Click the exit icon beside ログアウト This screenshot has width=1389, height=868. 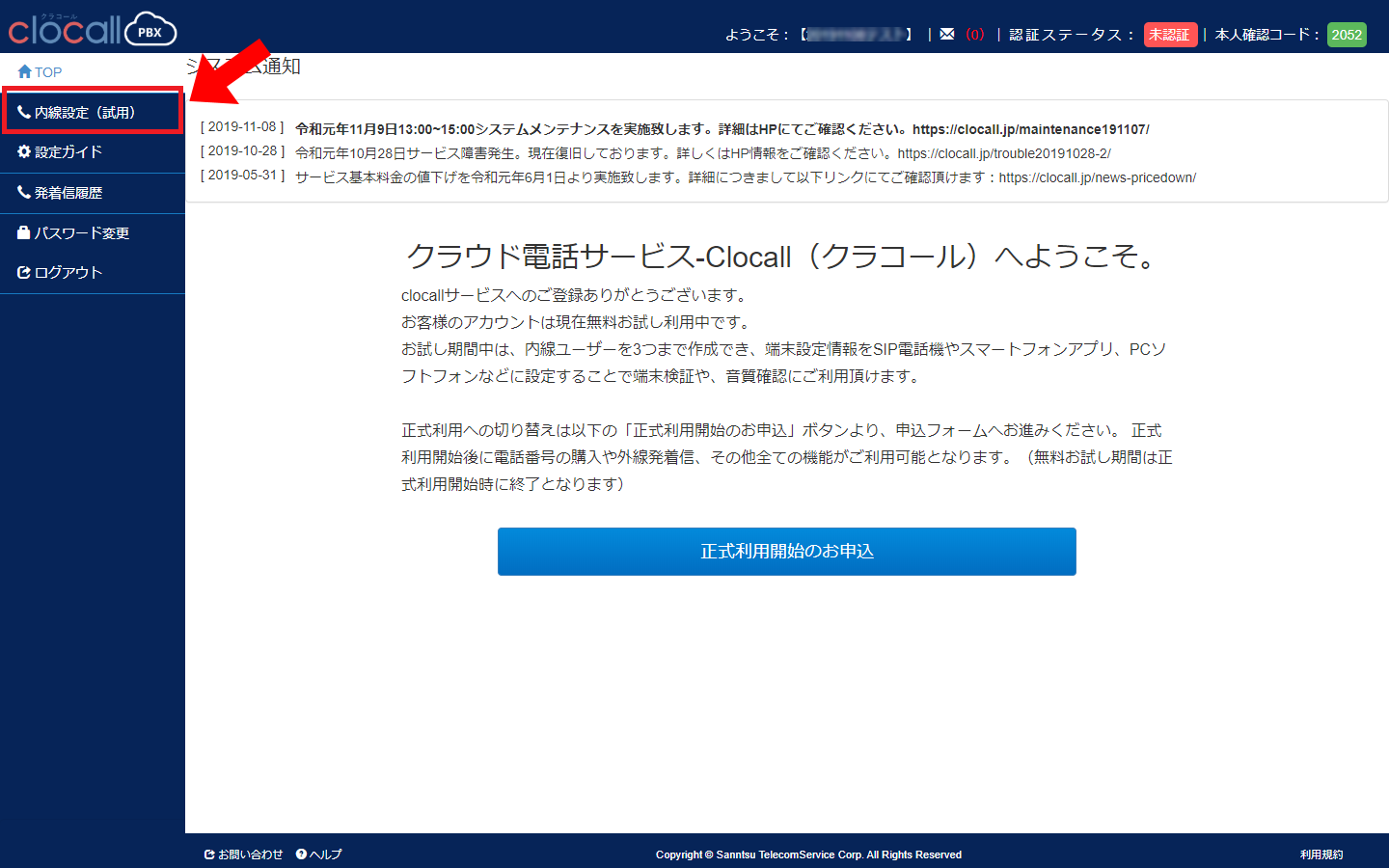pyautogui.click(x=24, y=272)
